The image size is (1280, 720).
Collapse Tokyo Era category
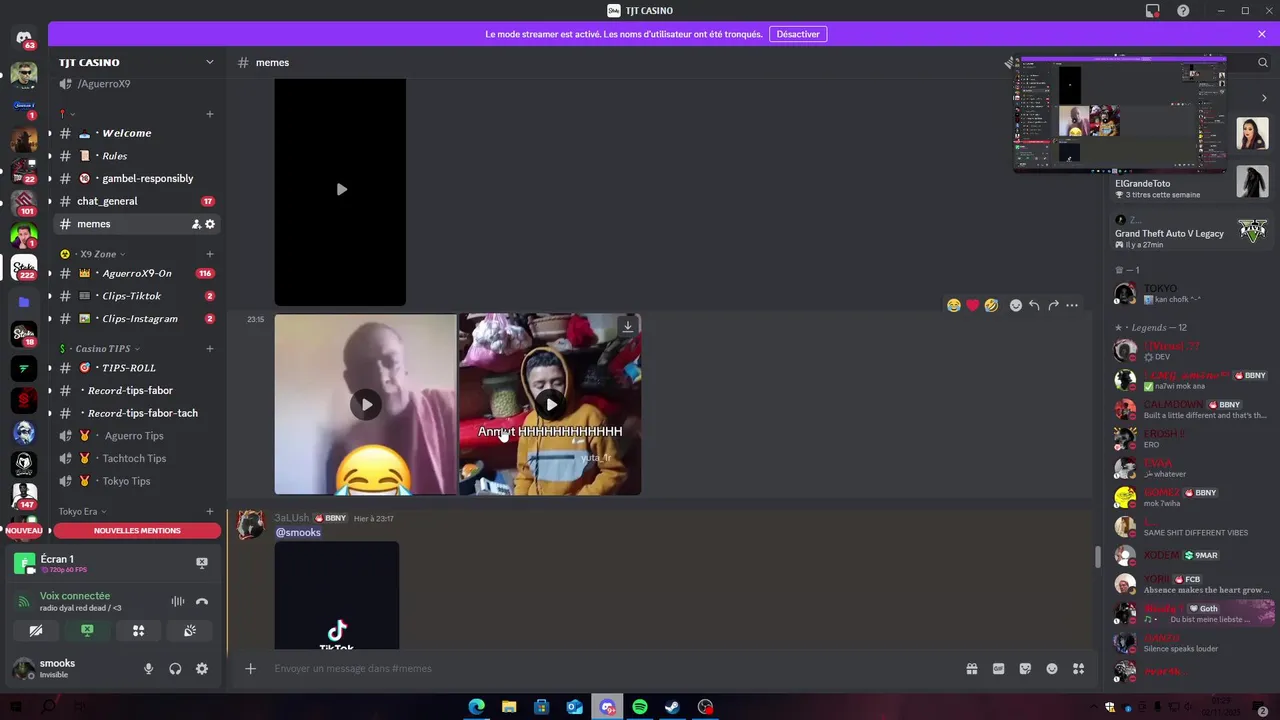(82, 512)
